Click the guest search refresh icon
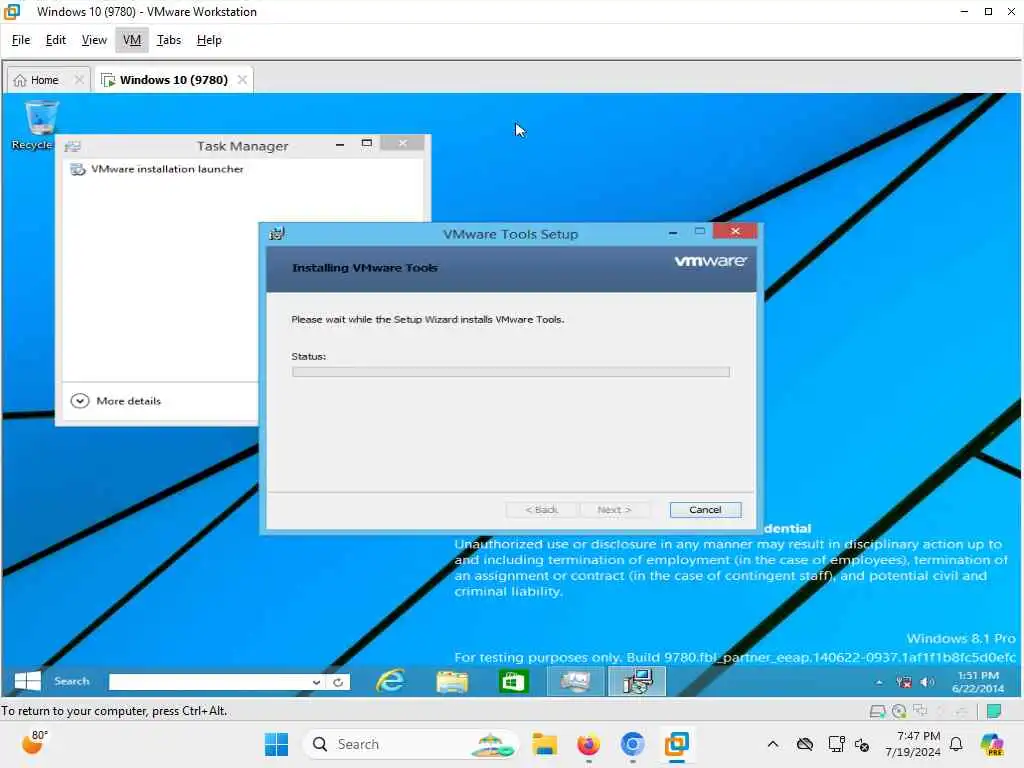The height and width of the screenshot is (768, 1024). pos(338,682)
